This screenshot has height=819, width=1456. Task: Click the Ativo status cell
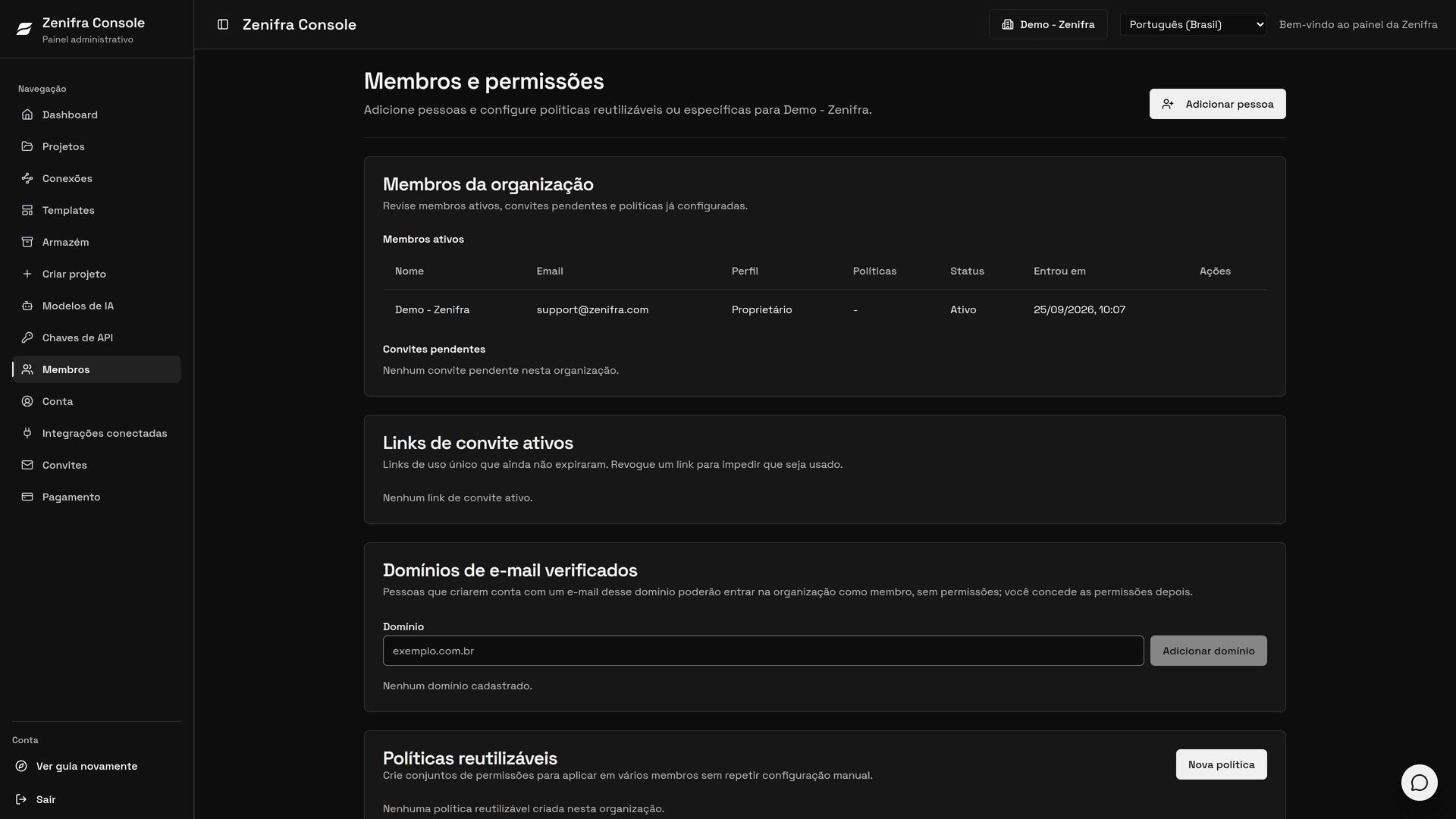click(963, 309)
